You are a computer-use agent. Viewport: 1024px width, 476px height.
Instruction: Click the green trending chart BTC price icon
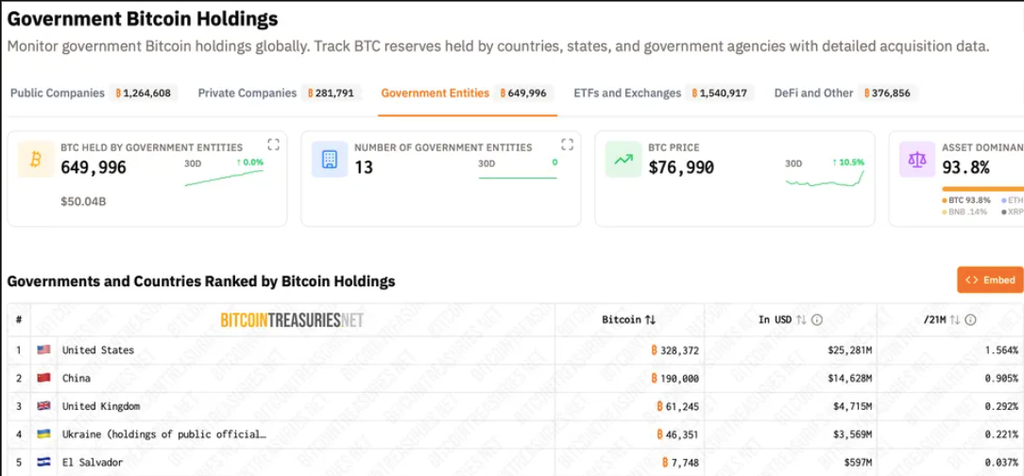coord(624,159)
